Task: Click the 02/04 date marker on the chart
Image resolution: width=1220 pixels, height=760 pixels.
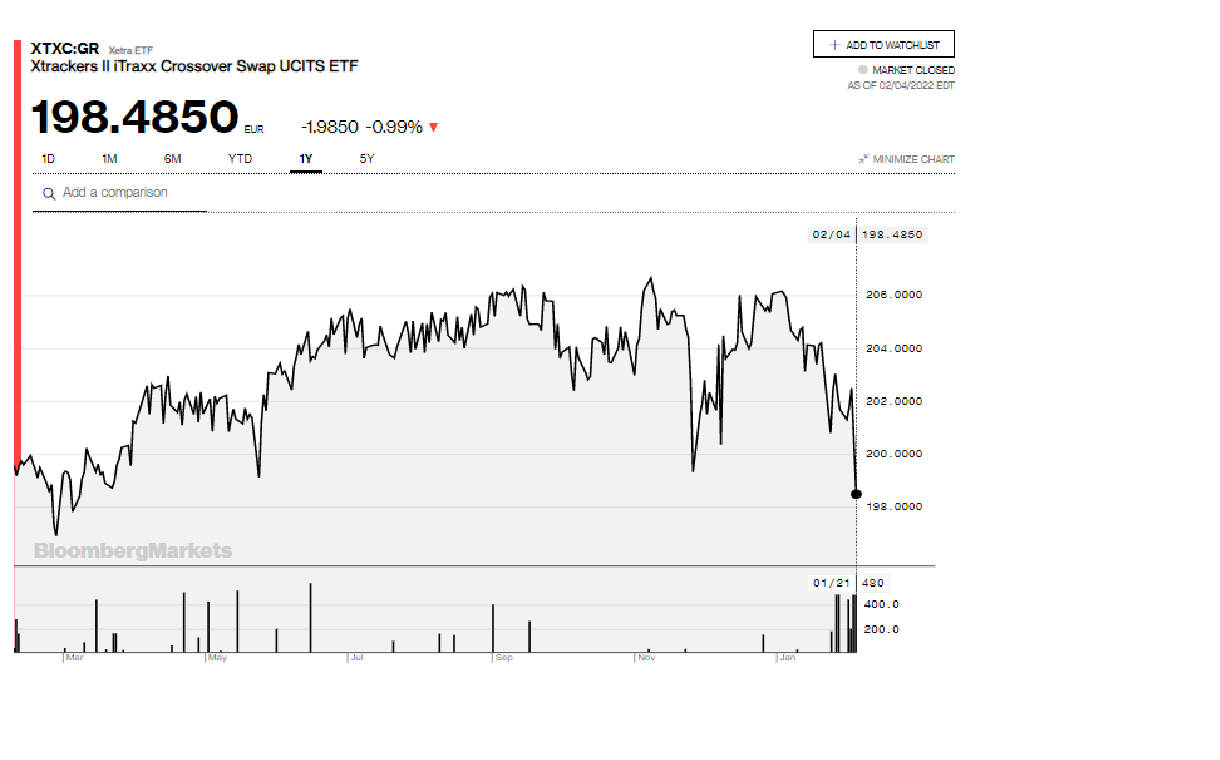Action: 831,235
